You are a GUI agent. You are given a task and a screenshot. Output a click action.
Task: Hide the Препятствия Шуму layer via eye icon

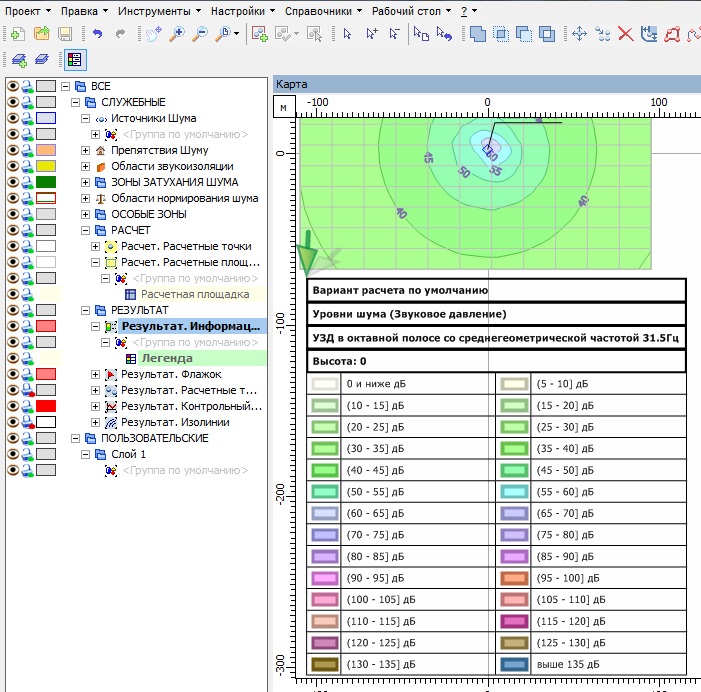13,150
